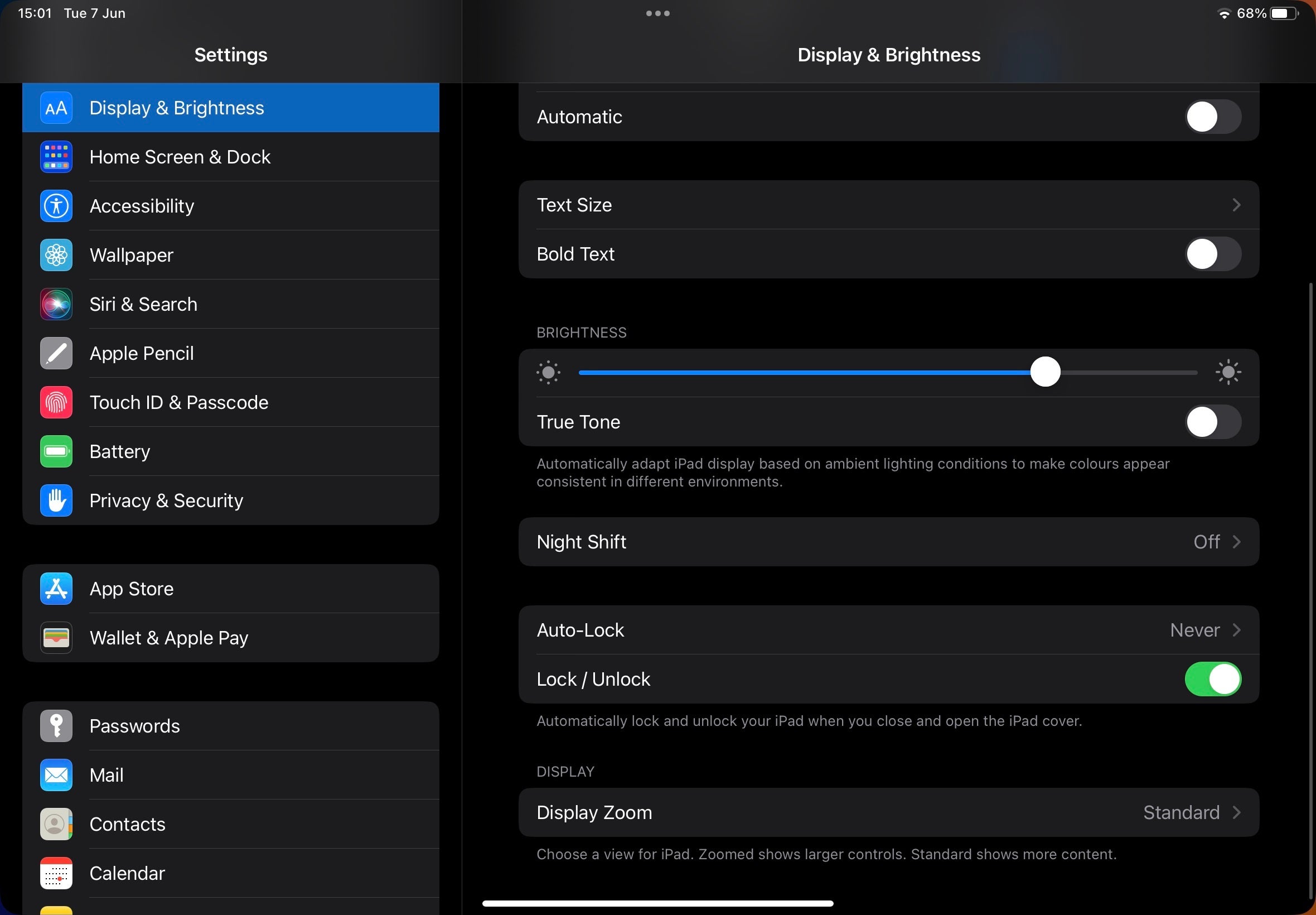Click the Display & Brightness page title
This screenshot has height=915, width=1316.
click(889, 55)
